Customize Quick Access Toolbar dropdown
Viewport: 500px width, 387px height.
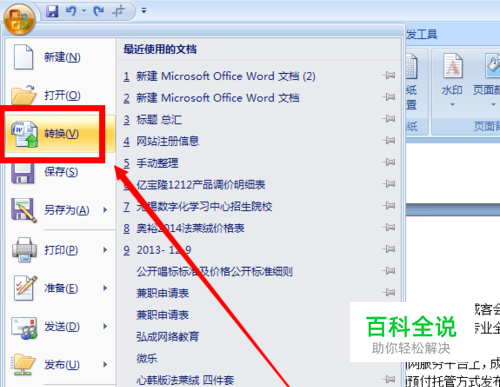coord(144,11)
